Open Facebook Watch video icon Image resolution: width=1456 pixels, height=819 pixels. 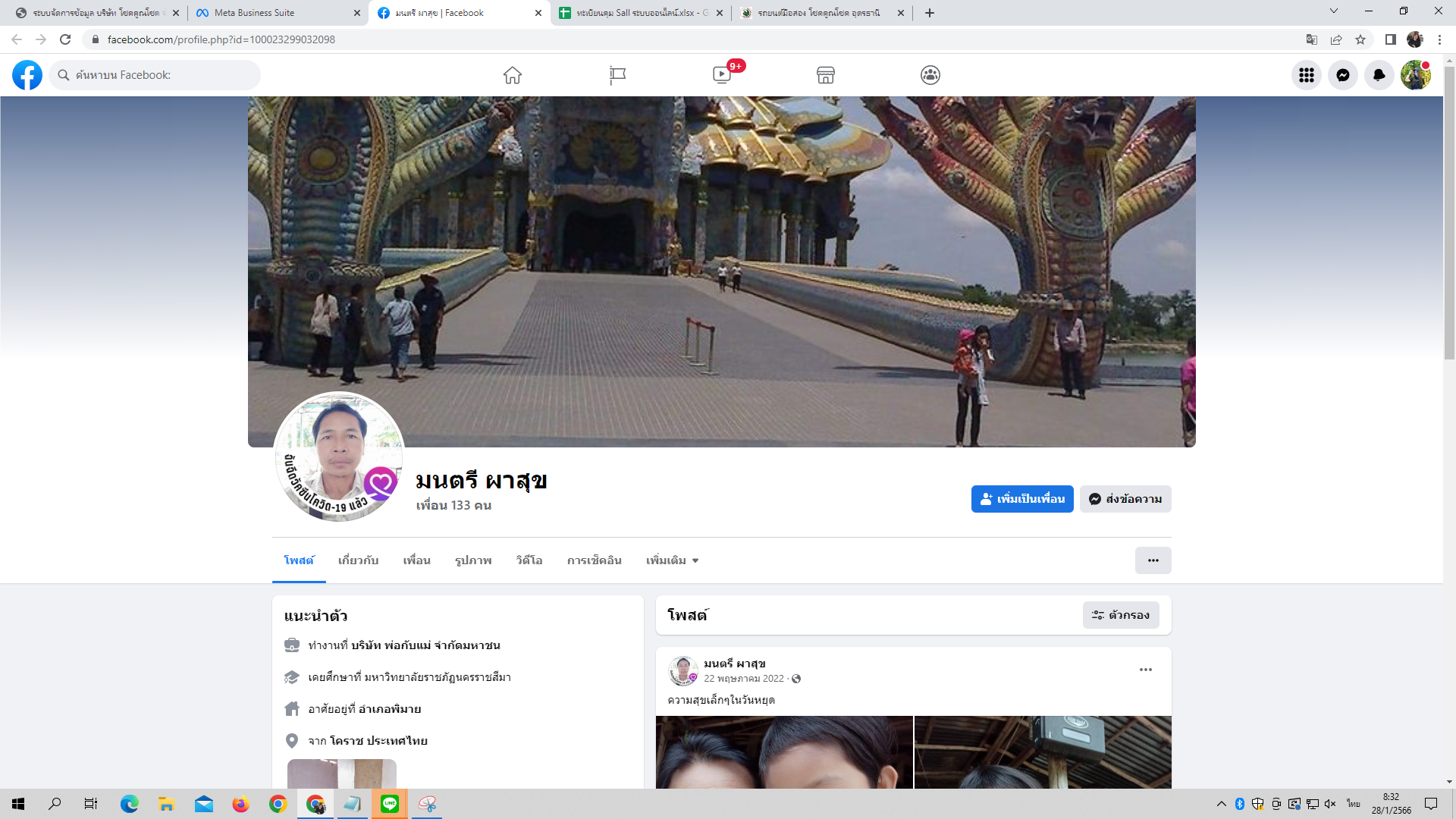tap(722, 75)
